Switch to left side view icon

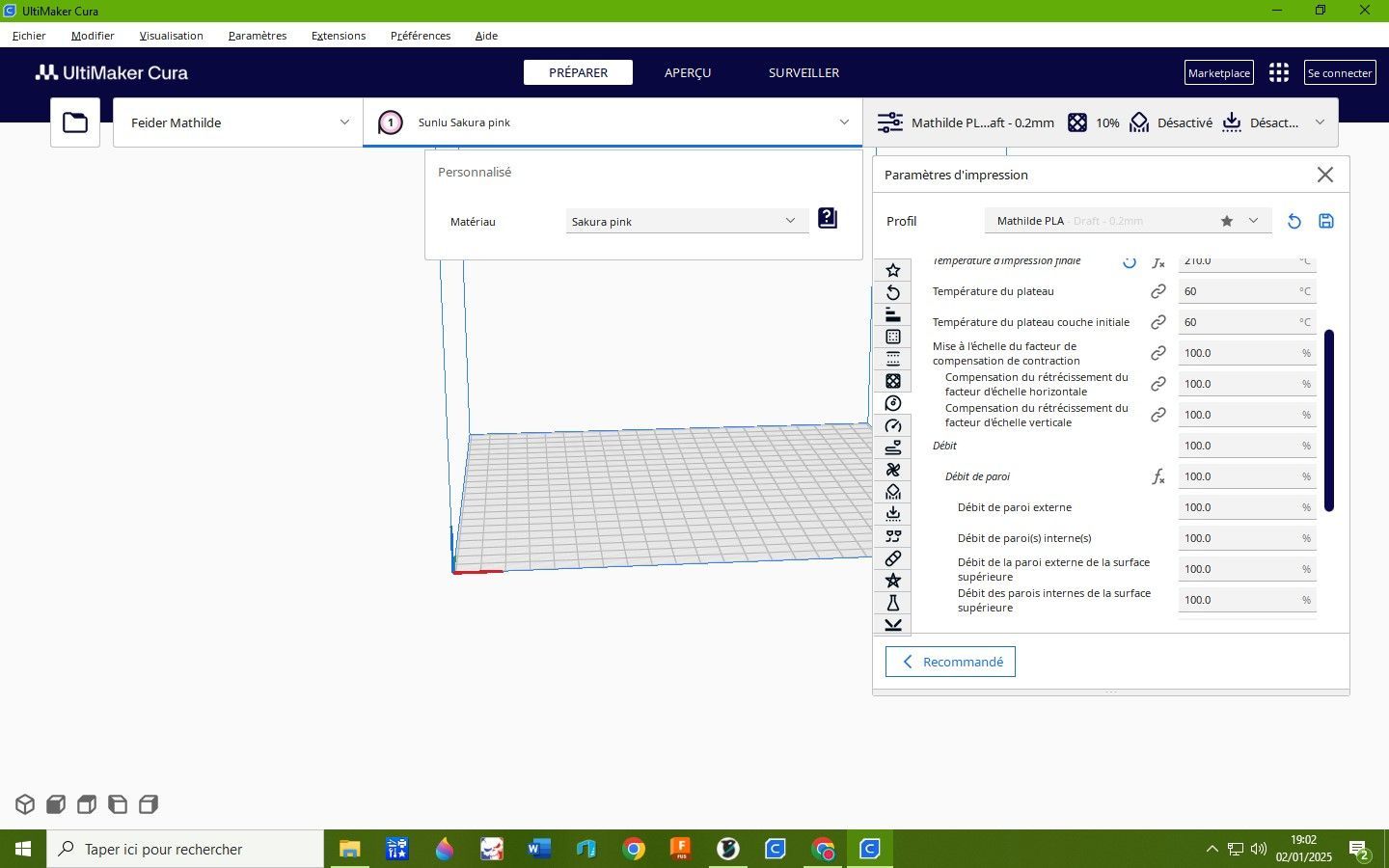(x=118, y=804)
